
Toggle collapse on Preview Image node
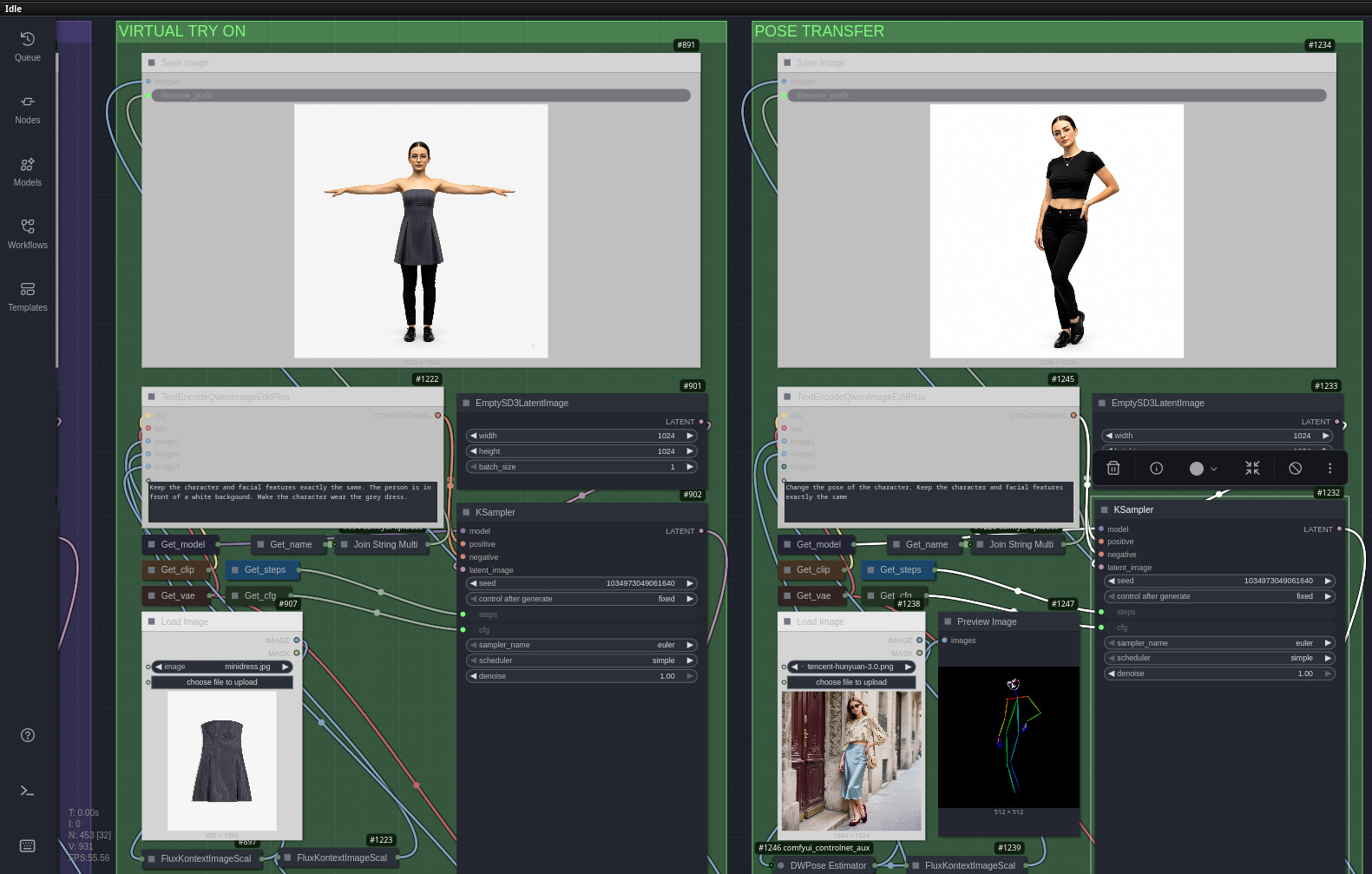click(x=948, y=621)
